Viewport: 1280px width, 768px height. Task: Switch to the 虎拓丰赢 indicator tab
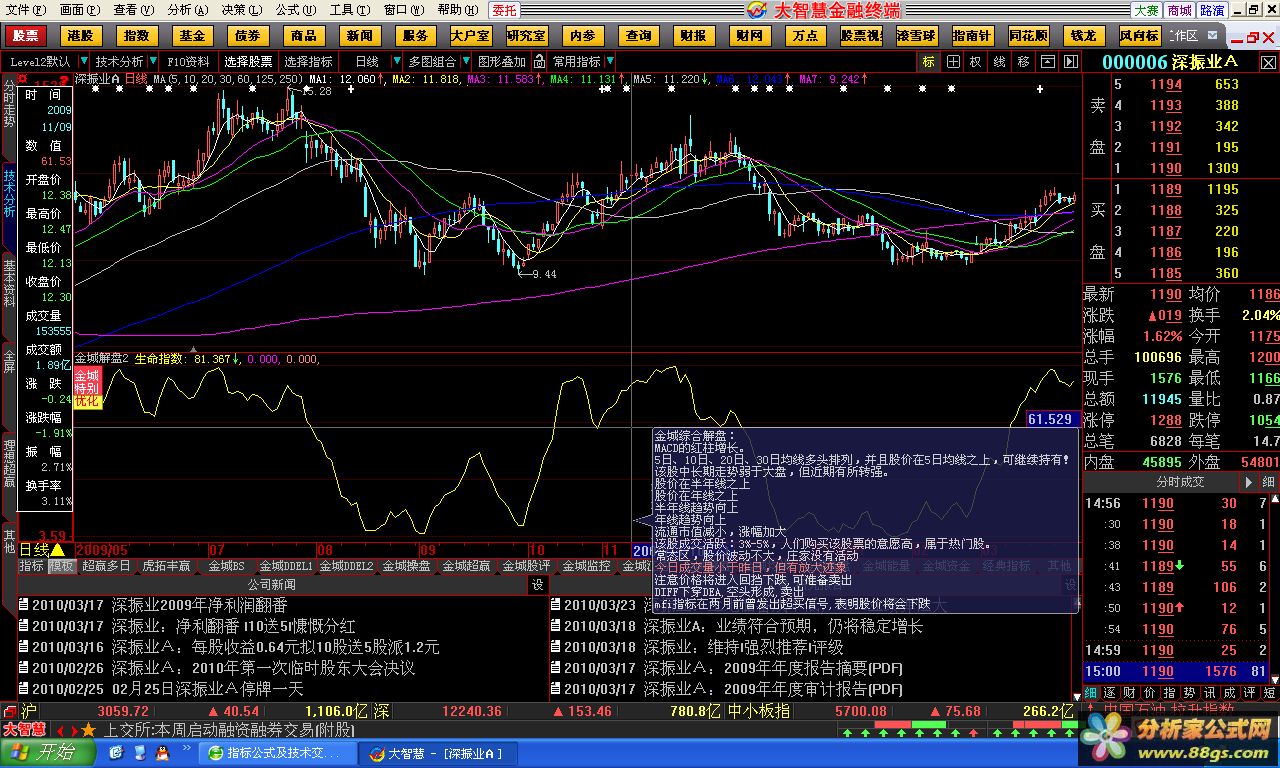166,566
